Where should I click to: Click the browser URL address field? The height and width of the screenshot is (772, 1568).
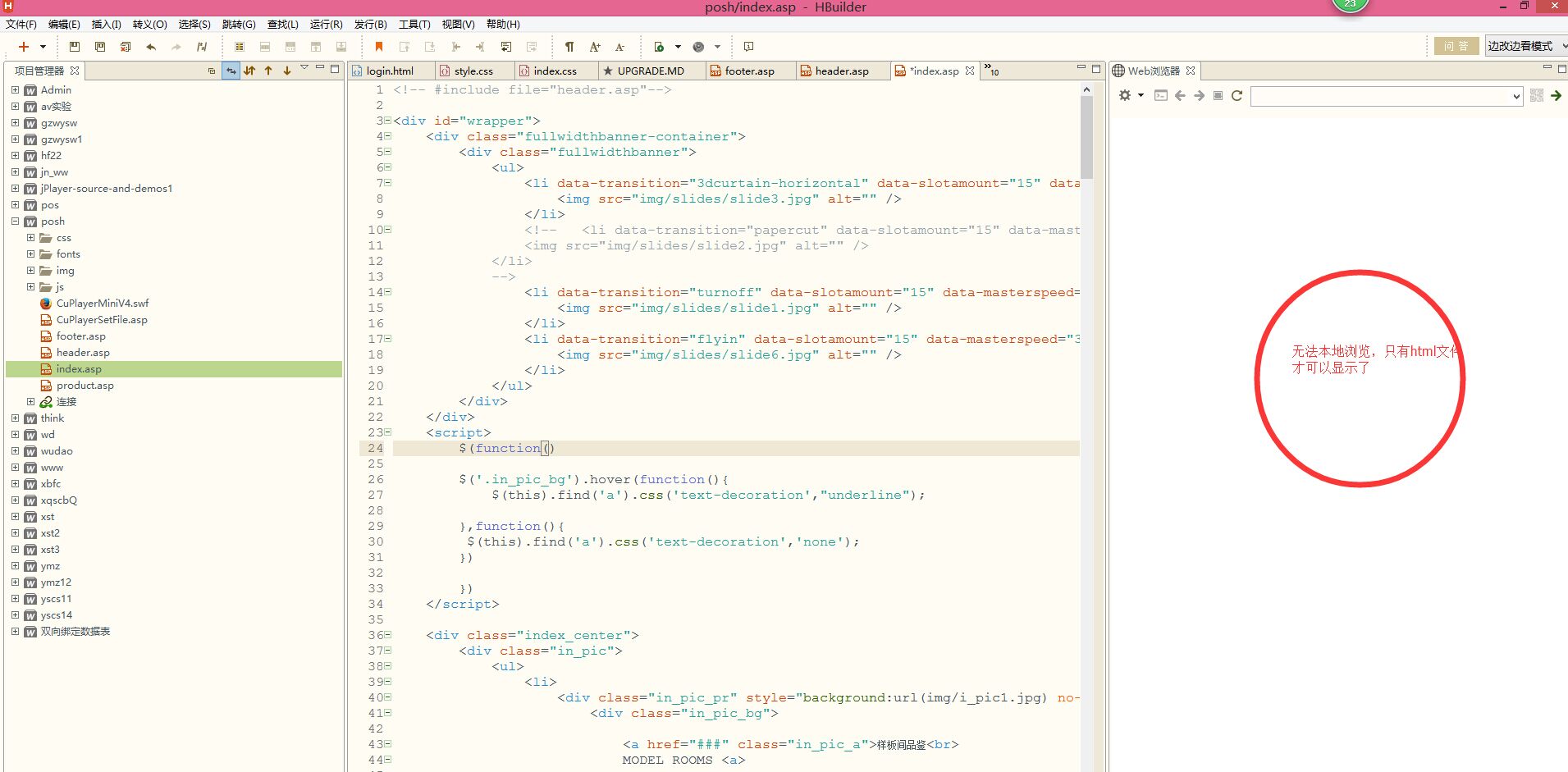[x=1380, y=96]
